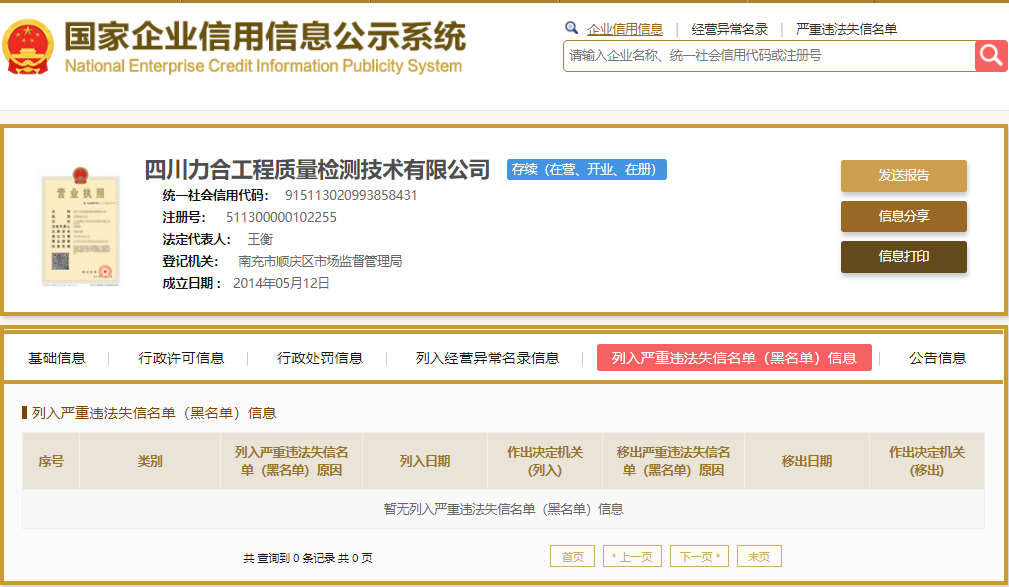Click the 上一页 pagination button

(x=632, y=557)
